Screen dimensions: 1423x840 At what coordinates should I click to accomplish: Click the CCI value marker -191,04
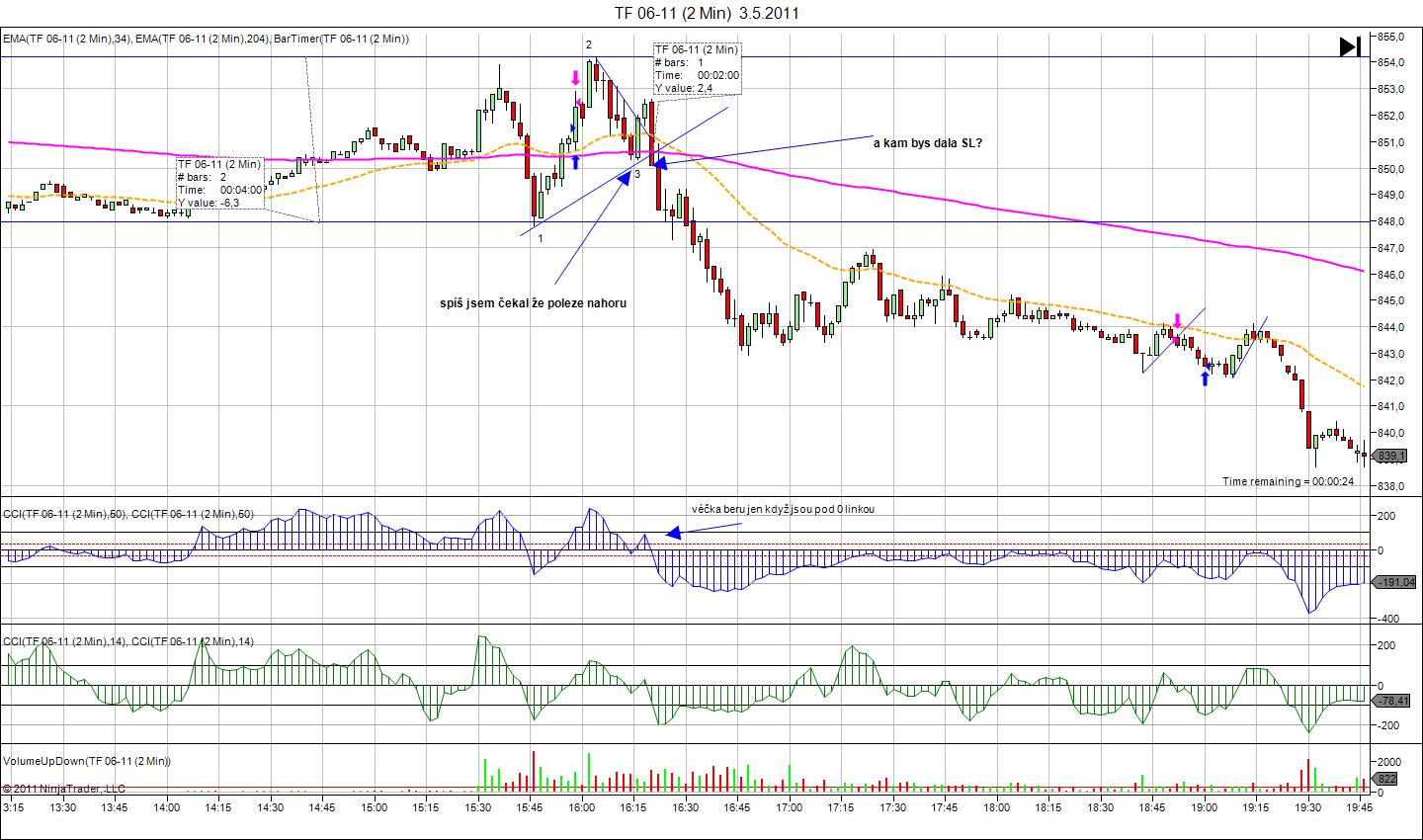(1394, 582)
